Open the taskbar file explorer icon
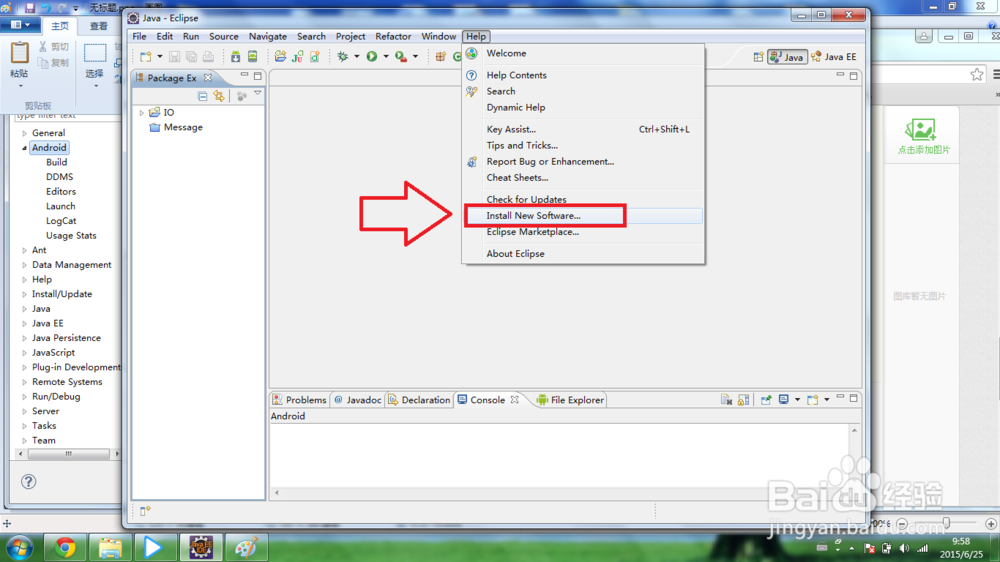 point(110,547)
